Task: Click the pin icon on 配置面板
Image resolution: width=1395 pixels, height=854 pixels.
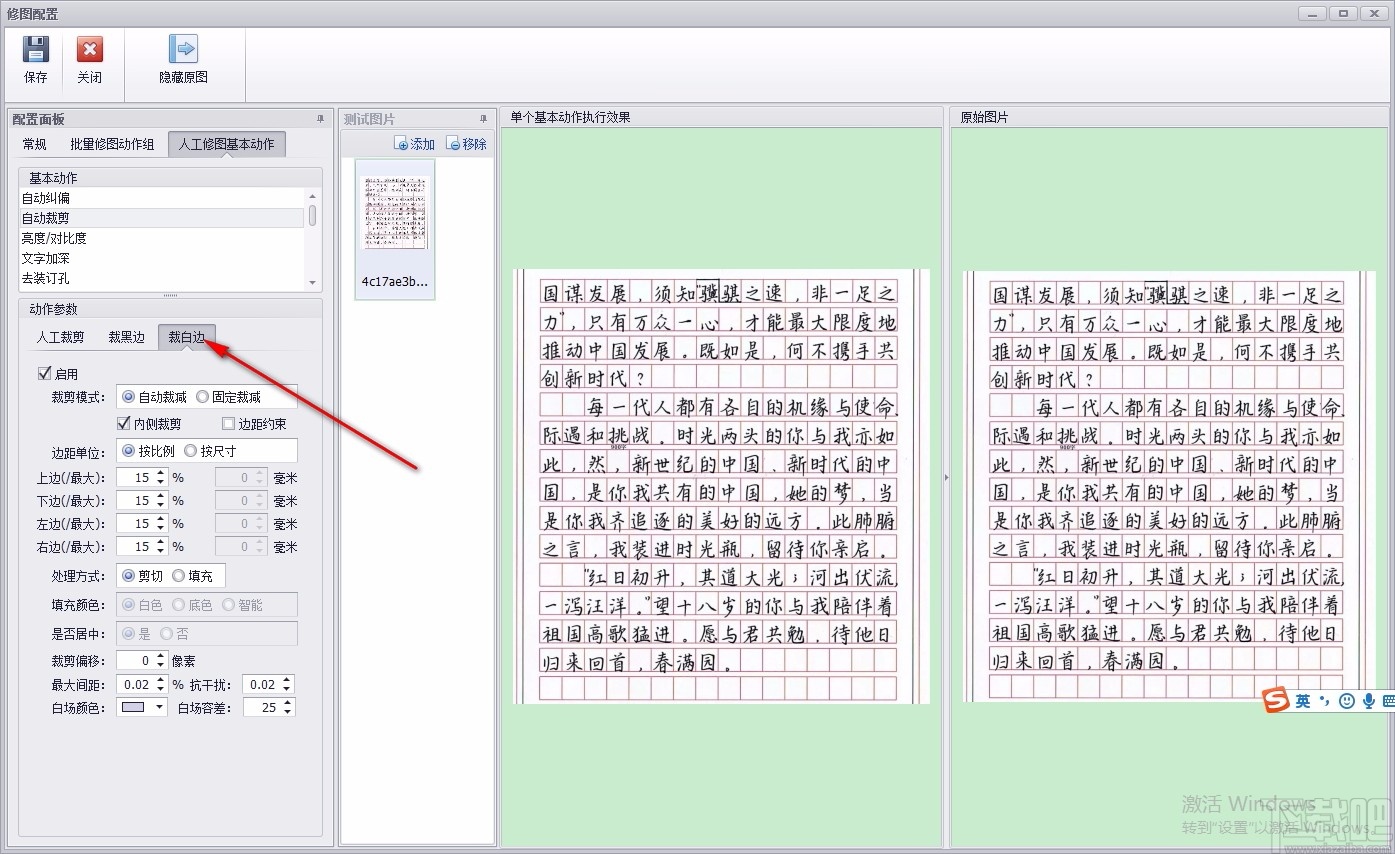Action: [320, 118]
